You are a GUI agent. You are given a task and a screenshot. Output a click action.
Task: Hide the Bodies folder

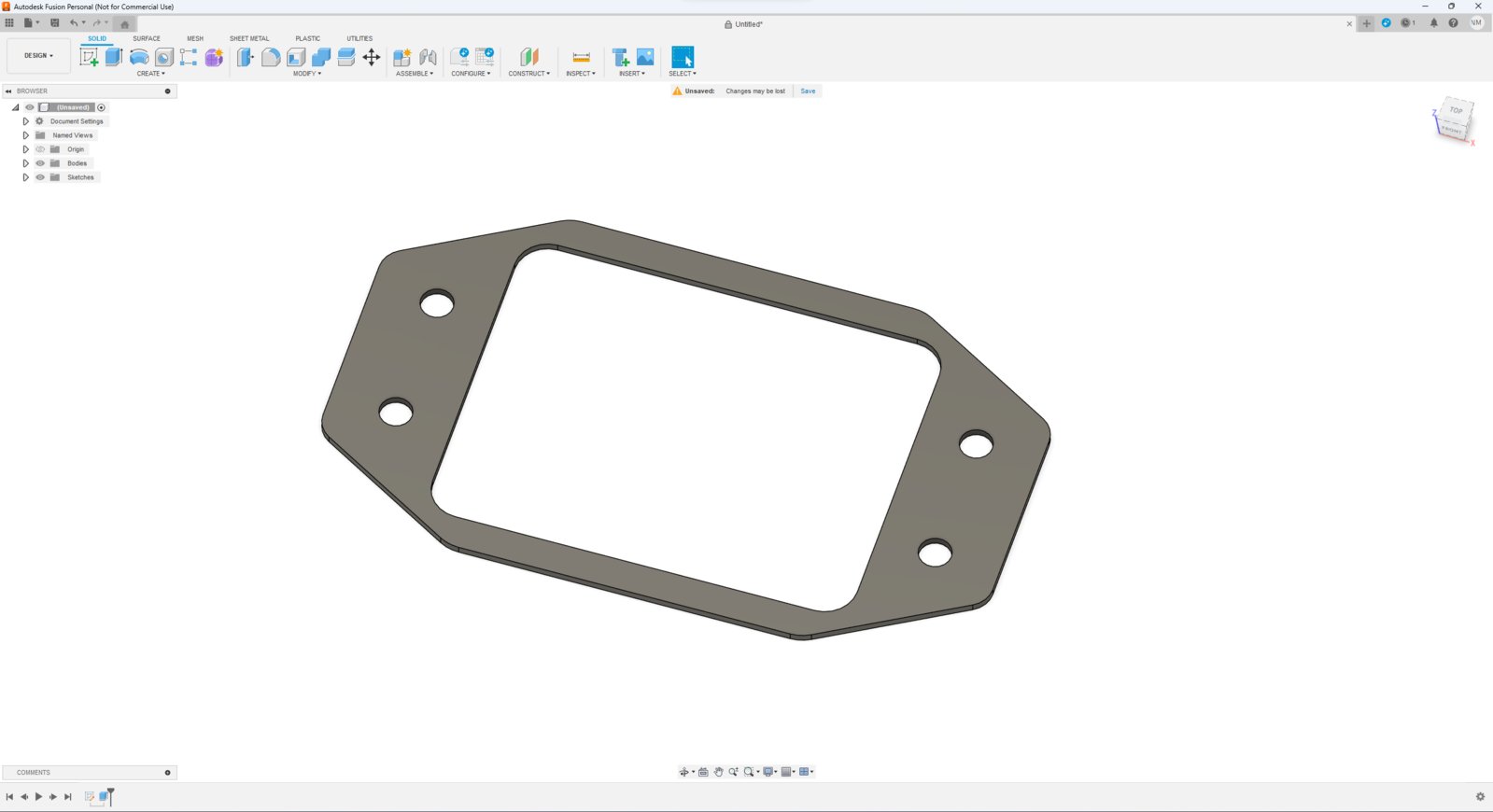coord(40,163)
